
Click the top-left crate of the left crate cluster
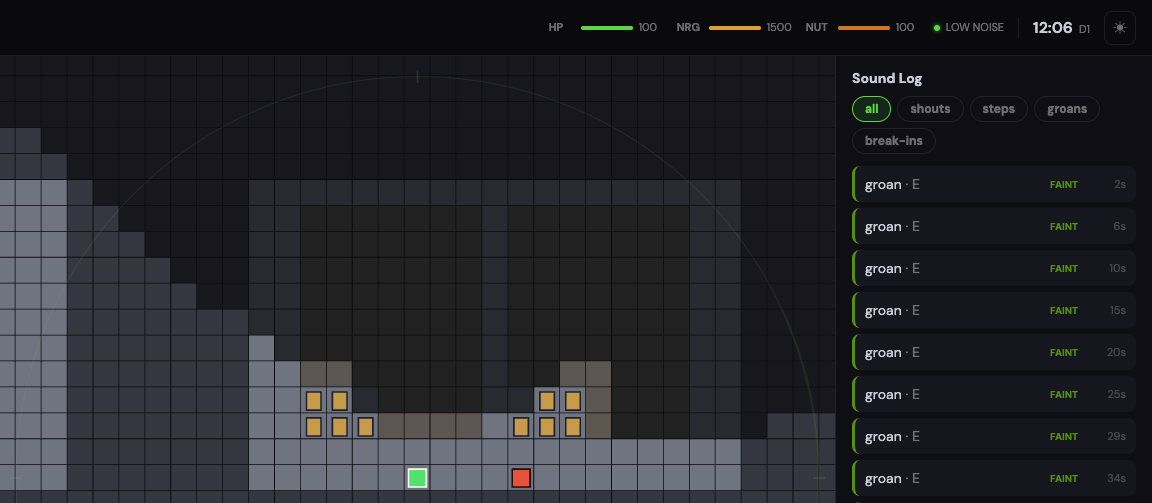pyautogui.click(x=314, y=401)
